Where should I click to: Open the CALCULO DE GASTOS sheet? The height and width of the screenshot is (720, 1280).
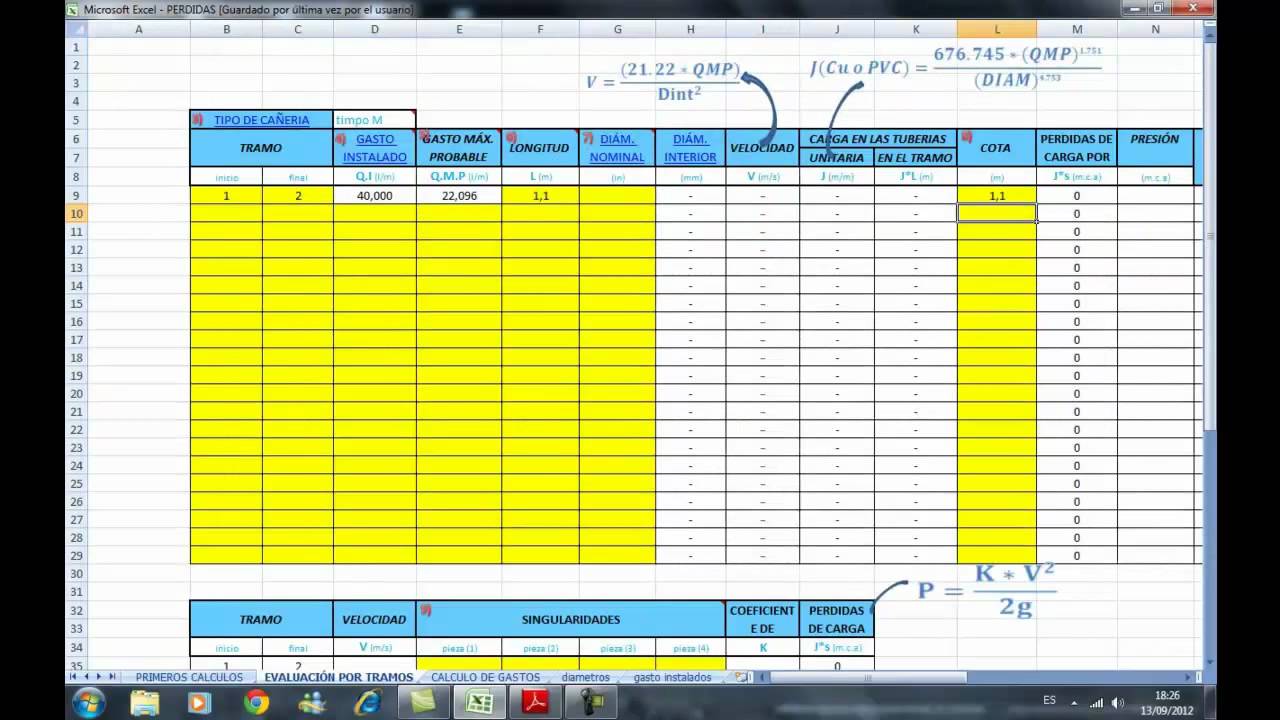485,677
